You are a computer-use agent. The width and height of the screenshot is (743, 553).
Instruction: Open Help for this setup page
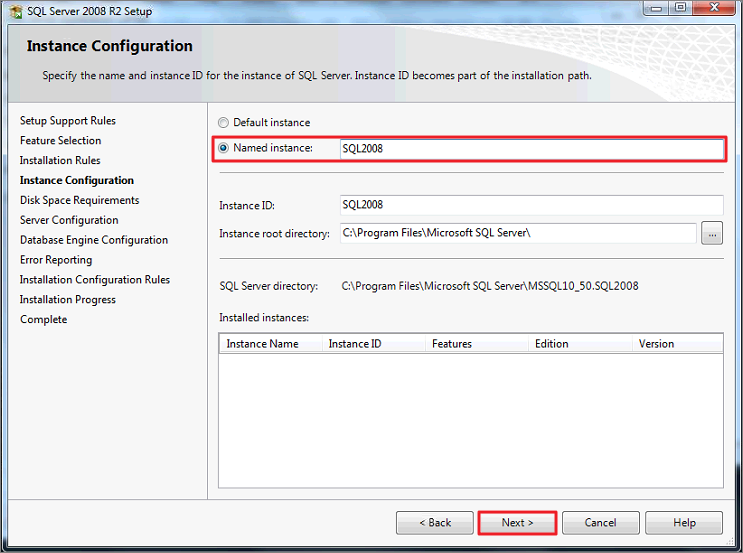pos(684,523)
